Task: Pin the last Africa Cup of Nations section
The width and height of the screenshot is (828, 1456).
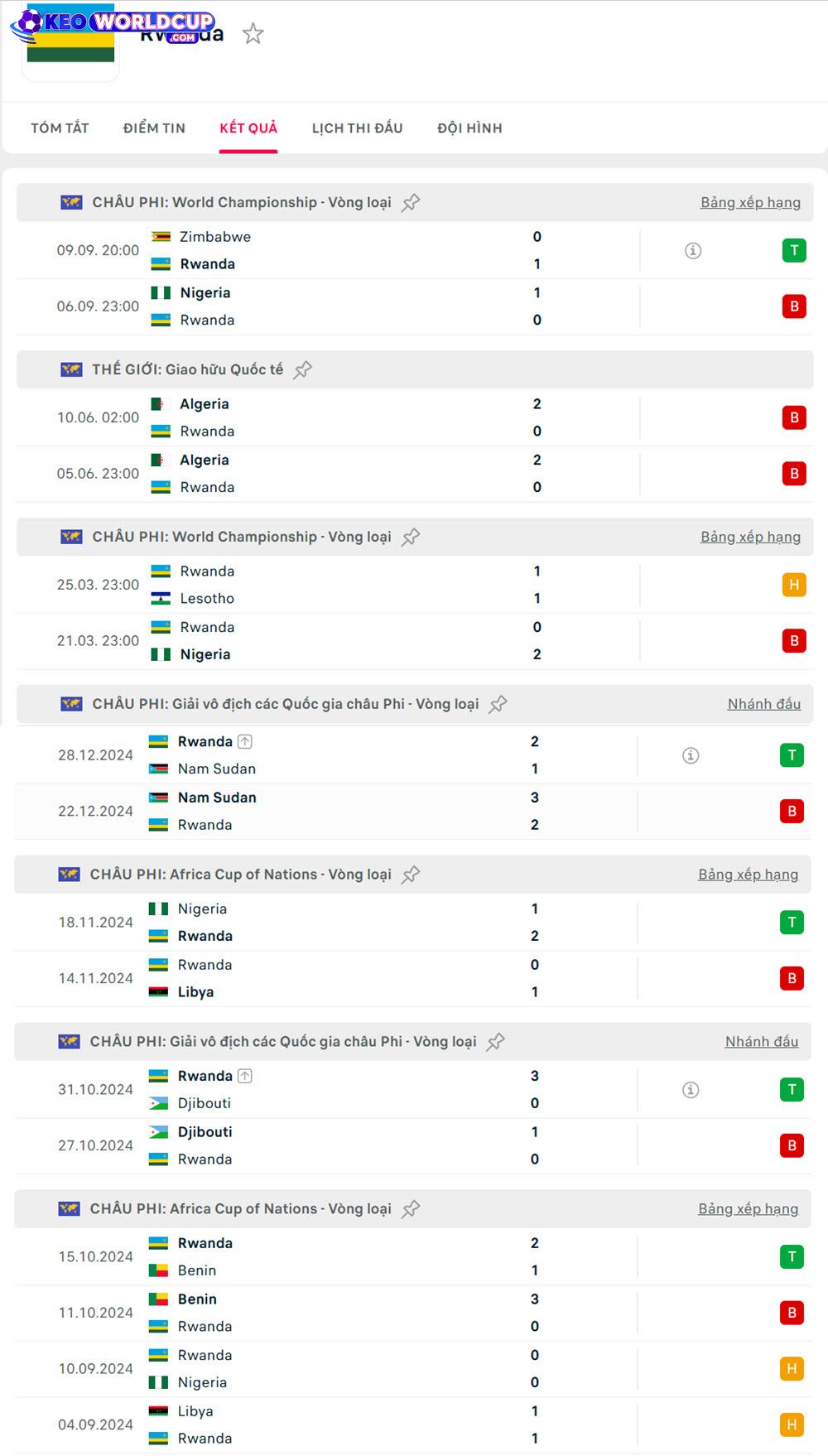Action: click(411, 1209)
